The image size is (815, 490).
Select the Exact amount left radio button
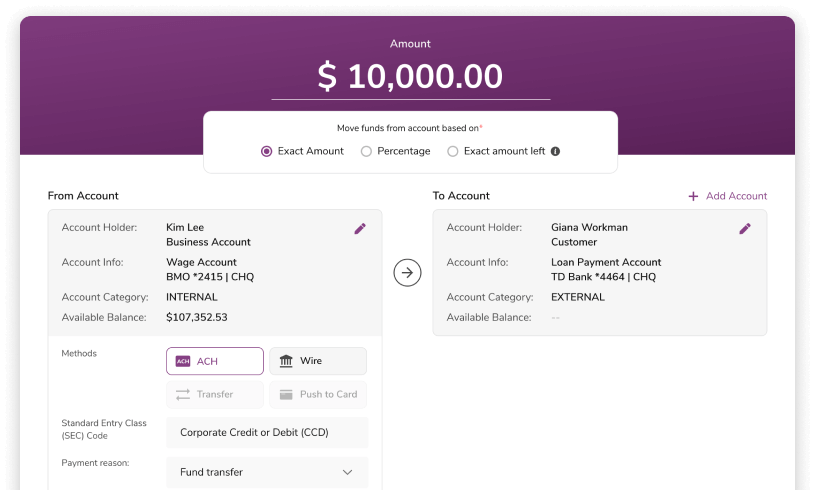pyautogui.click(x=453, y=152)
